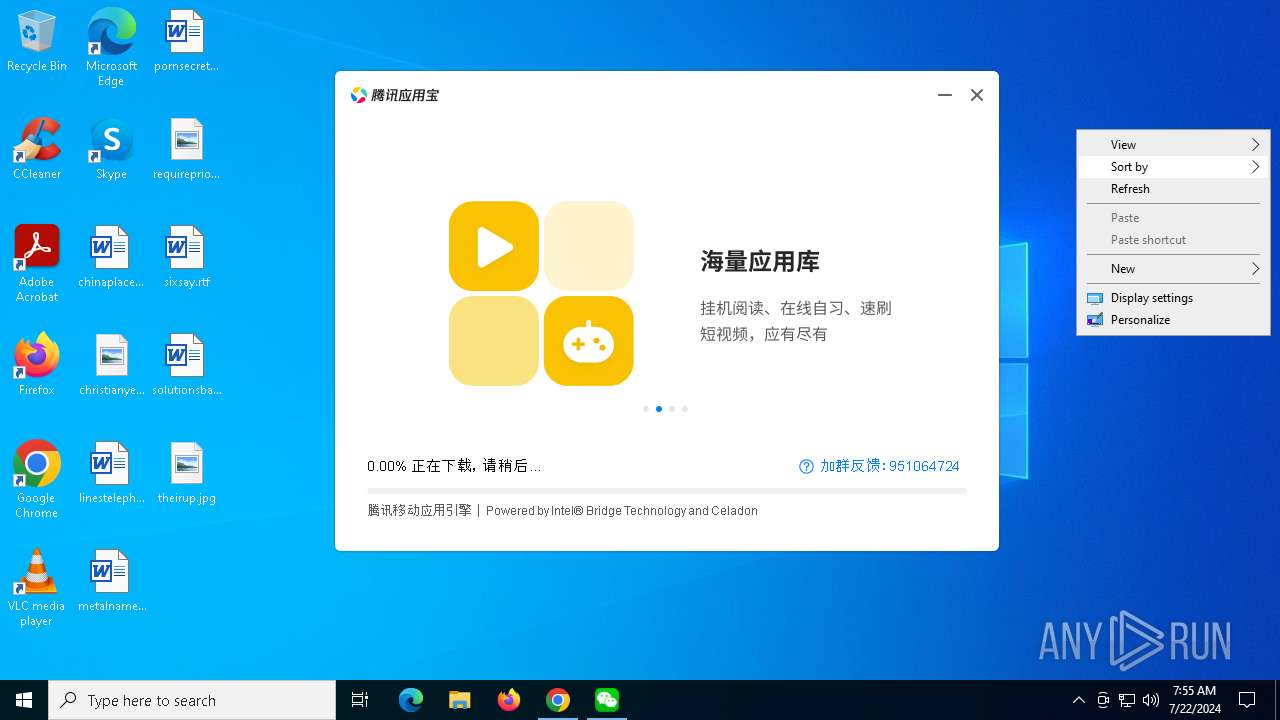Click the help question mark icon
Viewport: 1280px width, 720px height.
click(807, 466)
